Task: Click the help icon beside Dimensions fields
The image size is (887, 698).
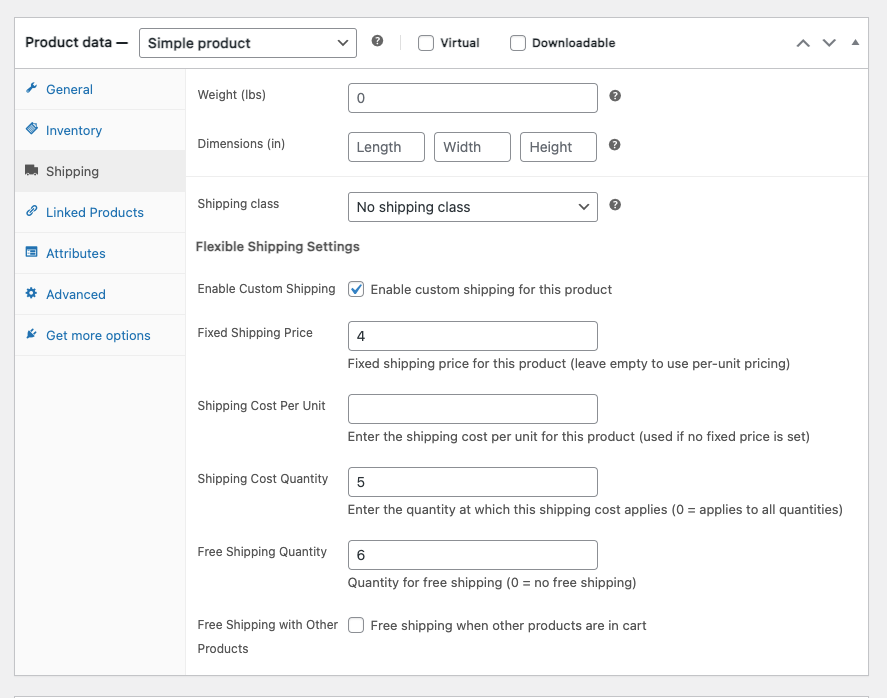Action: tap(615, 145)
